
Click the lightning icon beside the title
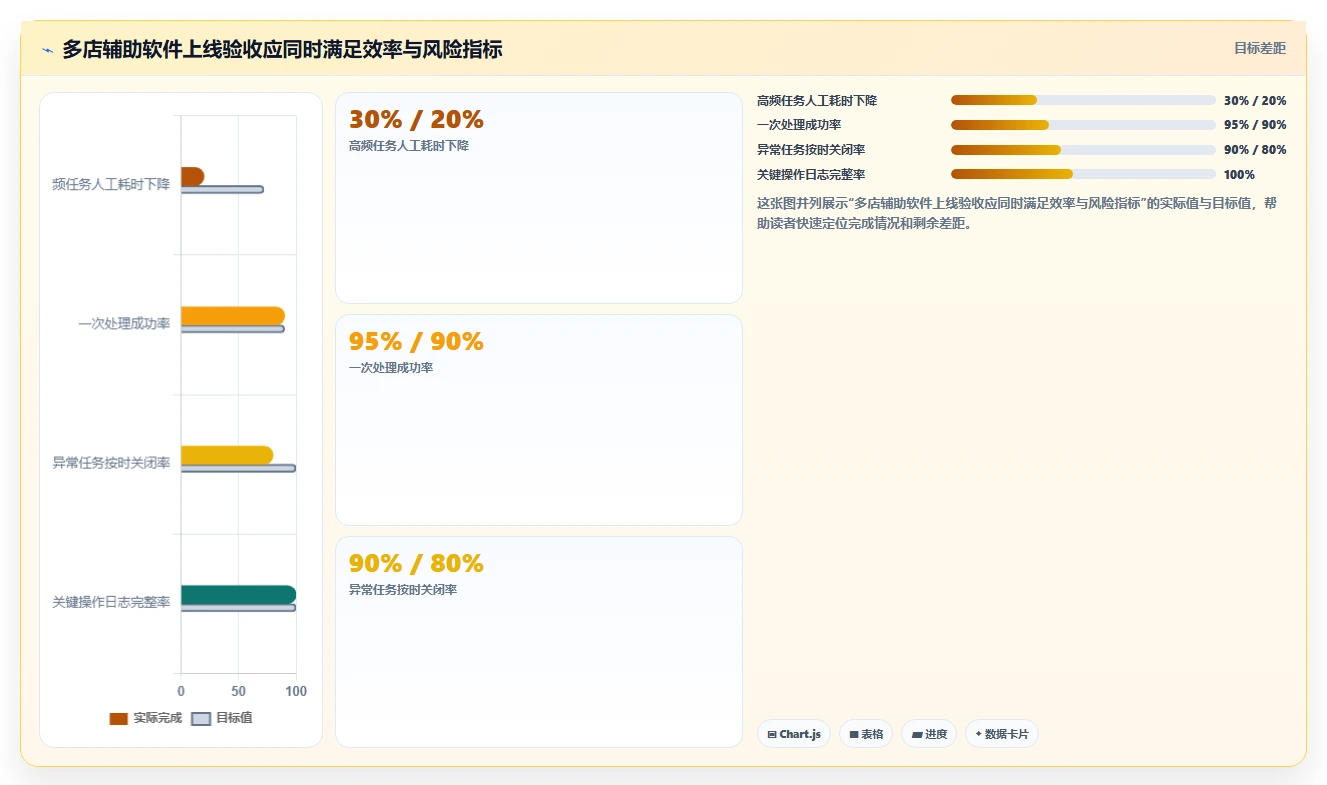(x=47, y=50)
